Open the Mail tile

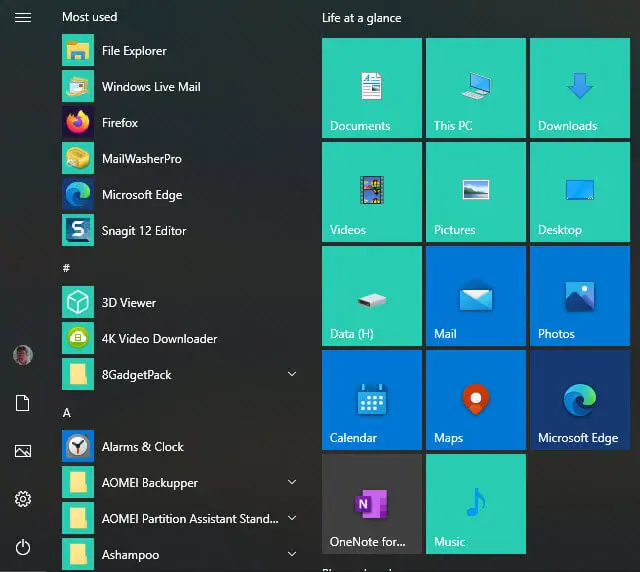click(x=476, y=296)
